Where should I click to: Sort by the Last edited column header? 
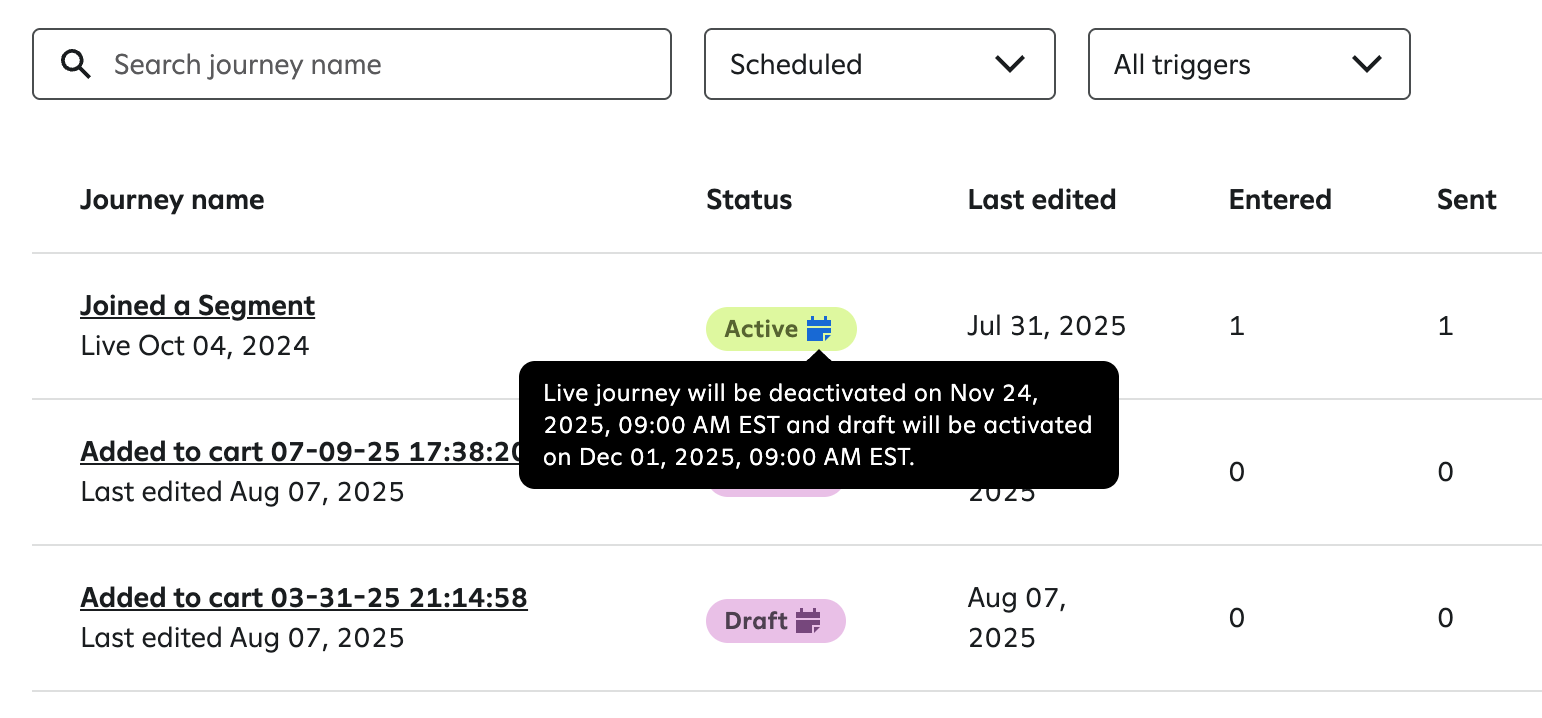click(x=1042, y=199)
